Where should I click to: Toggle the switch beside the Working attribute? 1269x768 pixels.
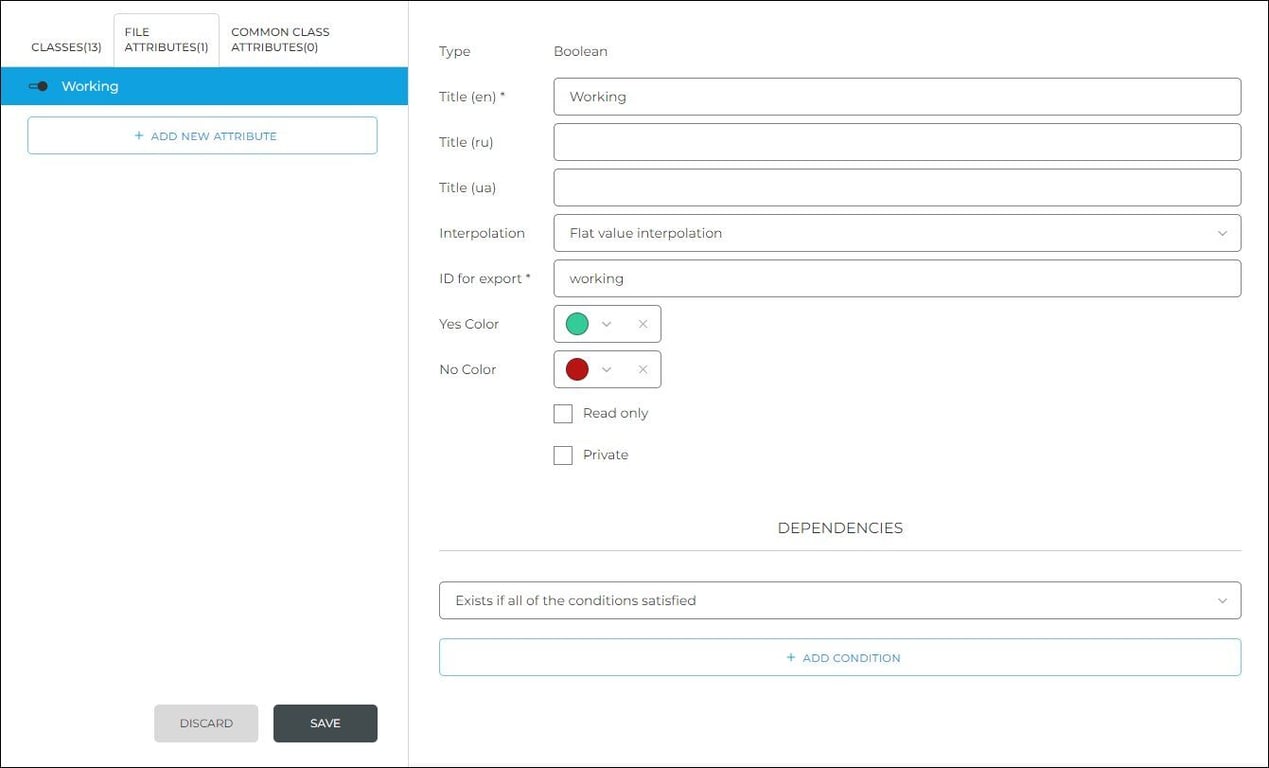pyautogui.click(x=37, y=86)
